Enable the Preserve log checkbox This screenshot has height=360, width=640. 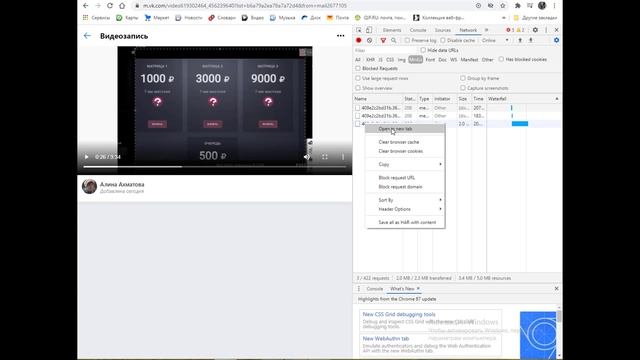pos(407,40)
